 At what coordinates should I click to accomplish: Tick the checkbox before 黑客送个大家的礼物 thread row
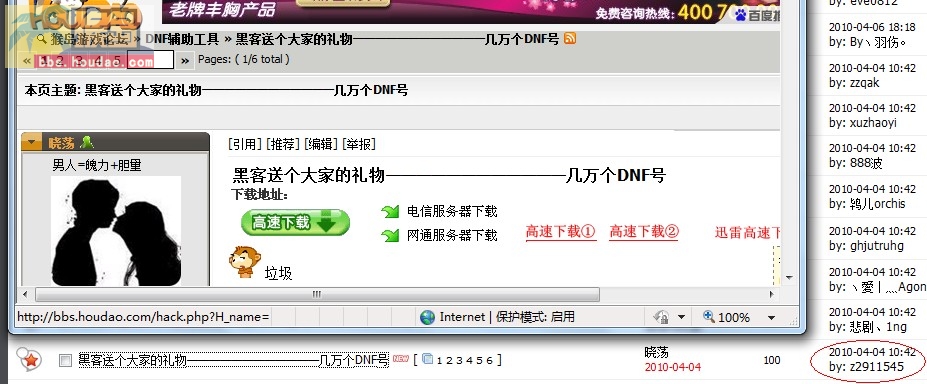pos(65,360)
